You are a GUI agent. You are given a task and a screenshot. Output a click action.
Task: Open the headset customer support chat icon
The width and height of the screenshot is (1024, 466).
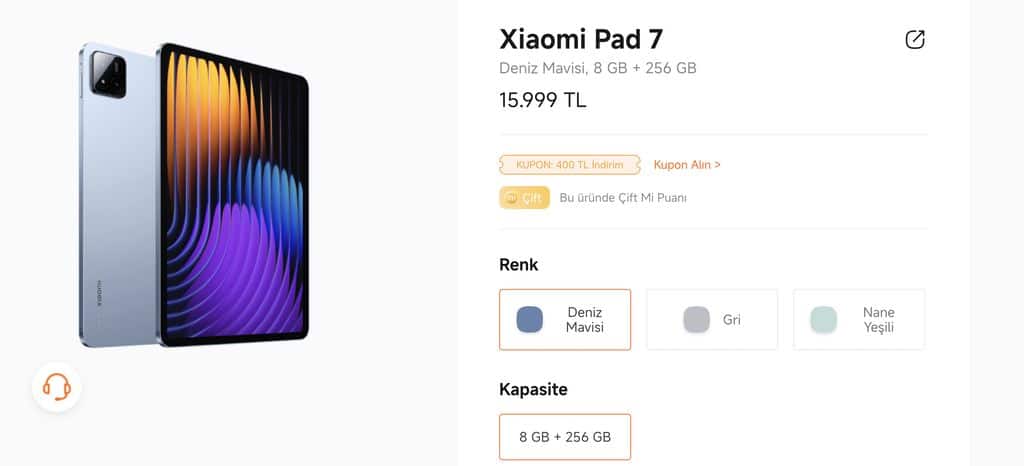pos(57,387)
